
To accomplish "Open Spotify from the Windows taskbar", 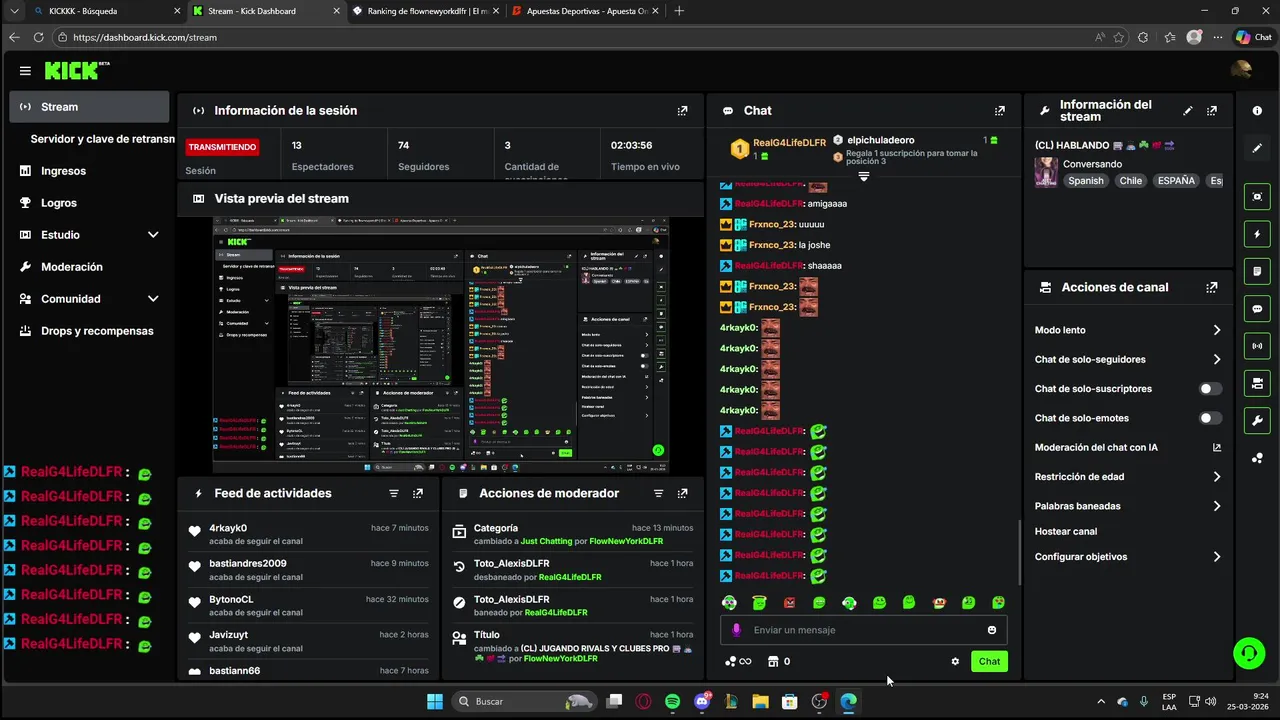I will (672, 701).
